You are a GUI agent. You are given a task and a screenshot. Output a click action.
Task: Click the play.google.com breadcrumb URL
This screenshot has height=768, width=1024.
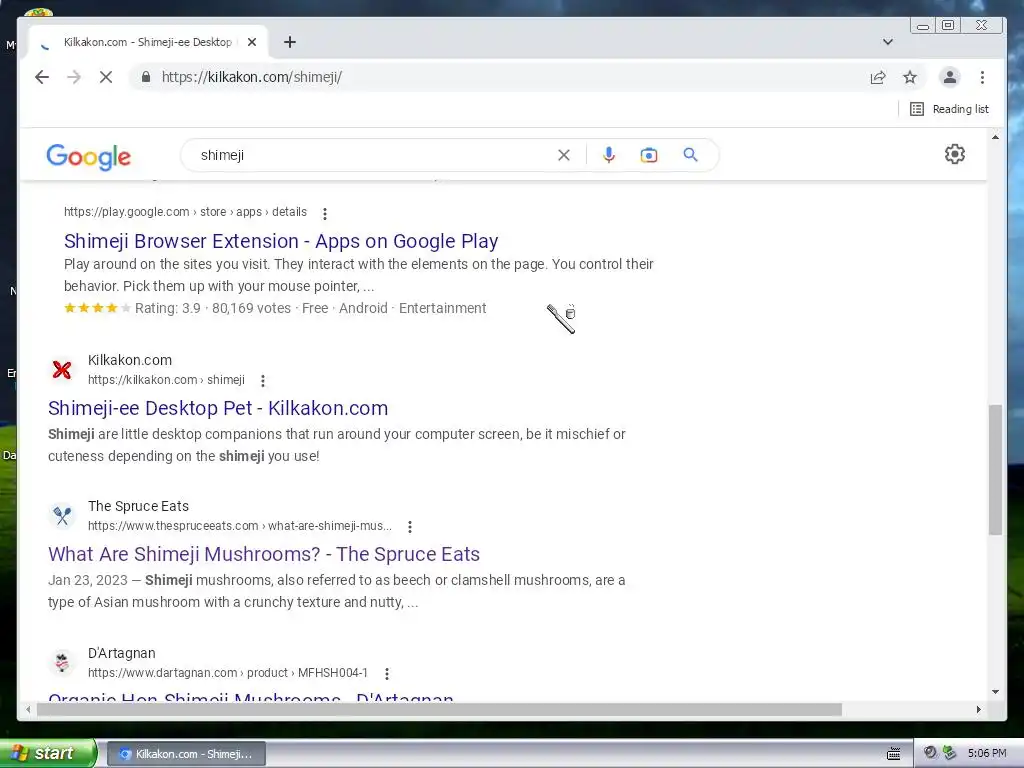coord(185,212)
